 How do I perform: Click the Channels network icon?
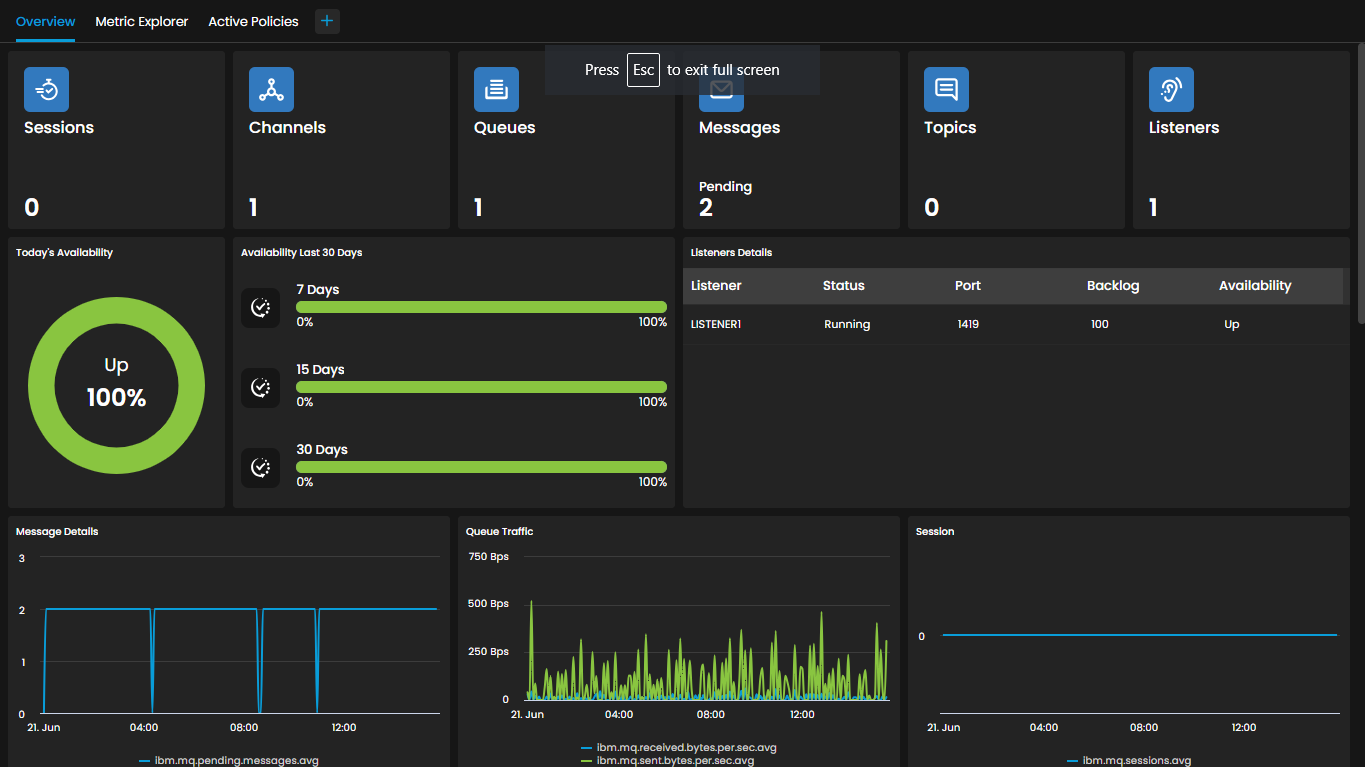coord(271,89)
